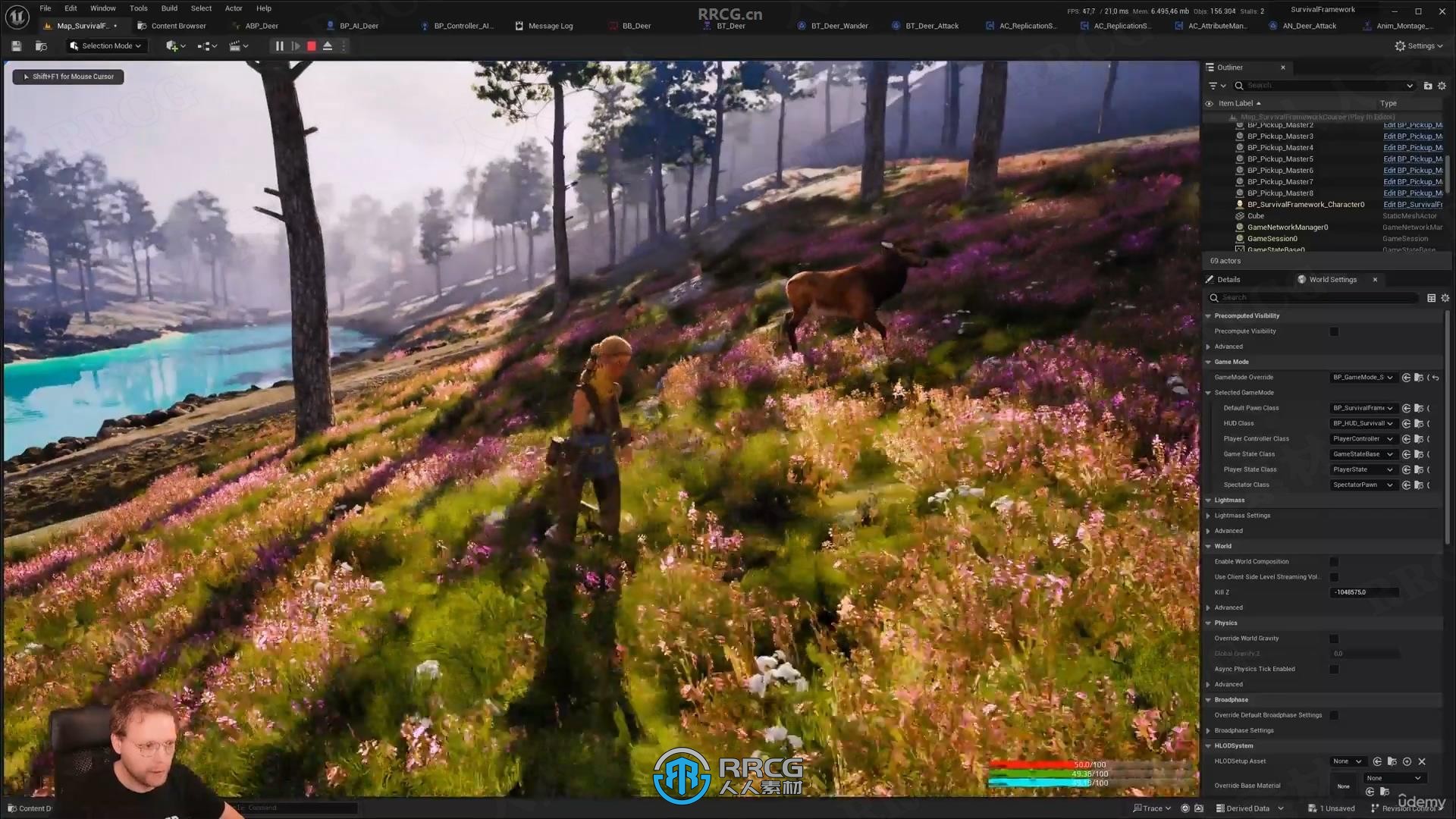This screenshot has width=1456, height=819.
Task: Collapse the Precomputed Visibility section
Action: point(1208,316)
